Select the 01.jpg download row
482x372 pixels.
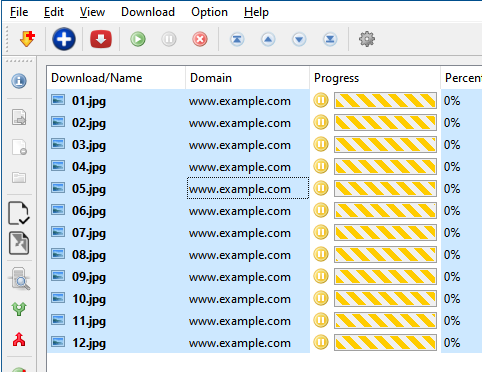265,100
